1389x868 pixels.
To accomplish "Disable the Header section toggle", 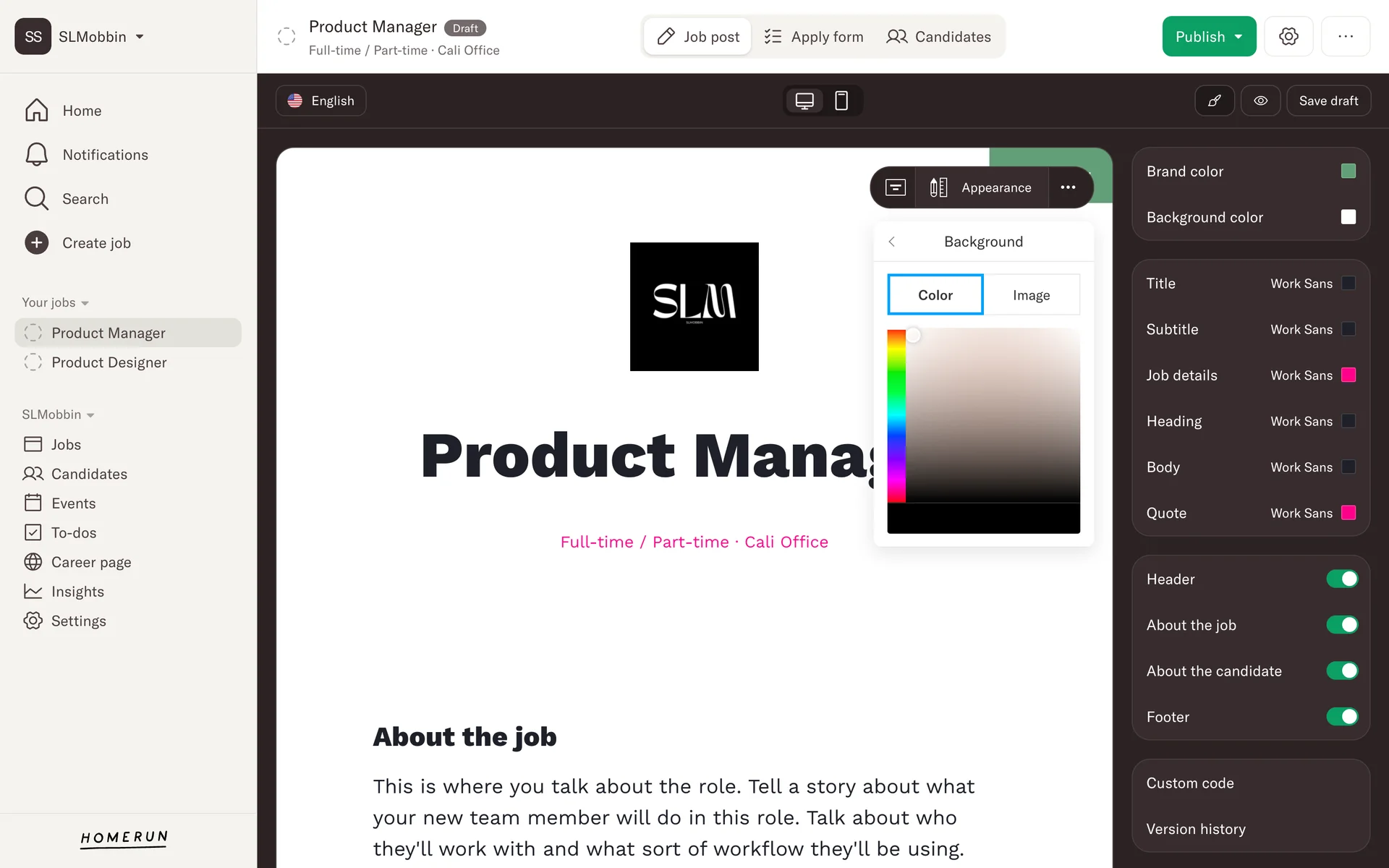I will [x=1342, y=579].
